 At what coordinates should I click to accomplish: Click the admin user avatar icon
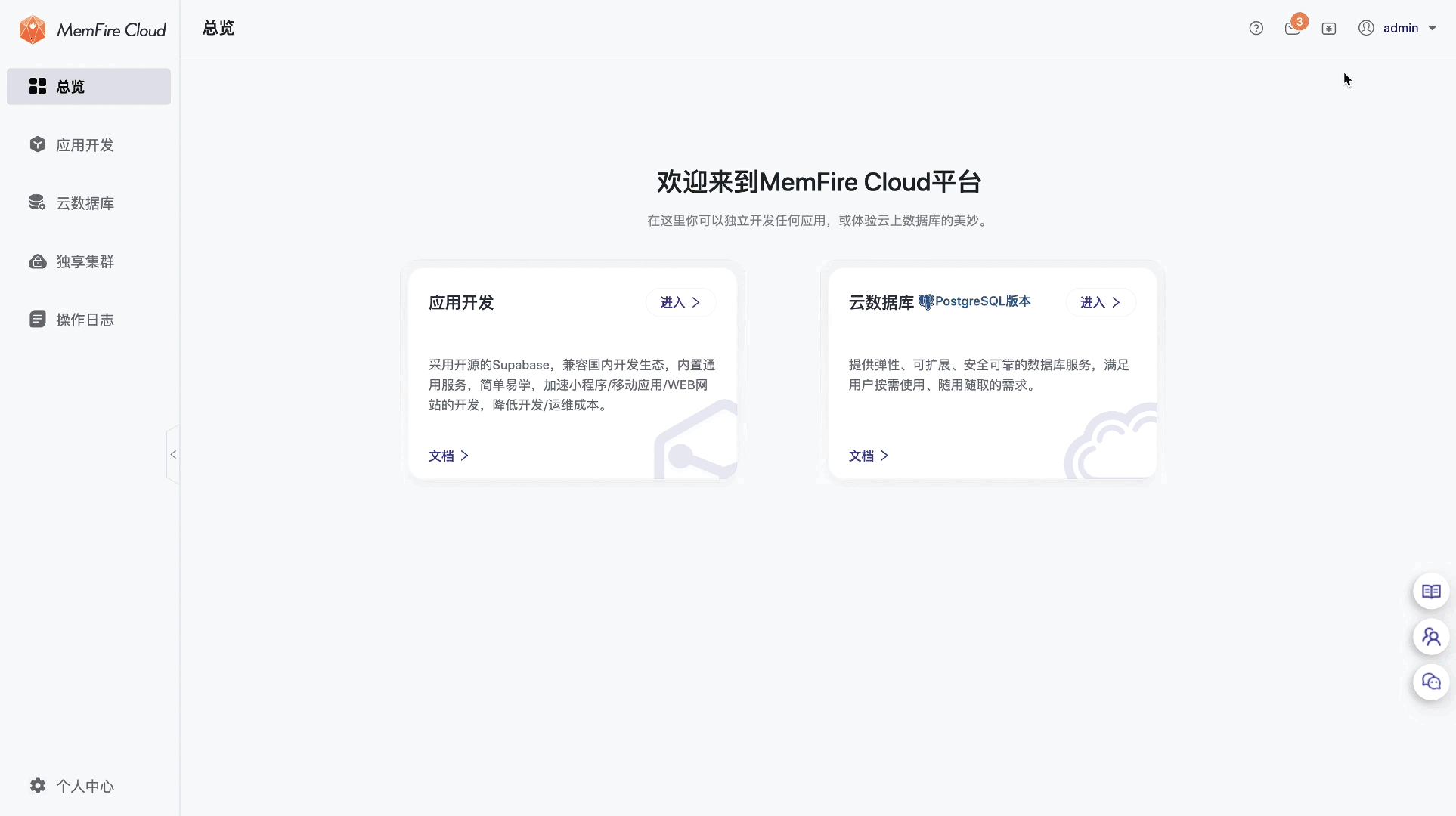coord(1365,28)
